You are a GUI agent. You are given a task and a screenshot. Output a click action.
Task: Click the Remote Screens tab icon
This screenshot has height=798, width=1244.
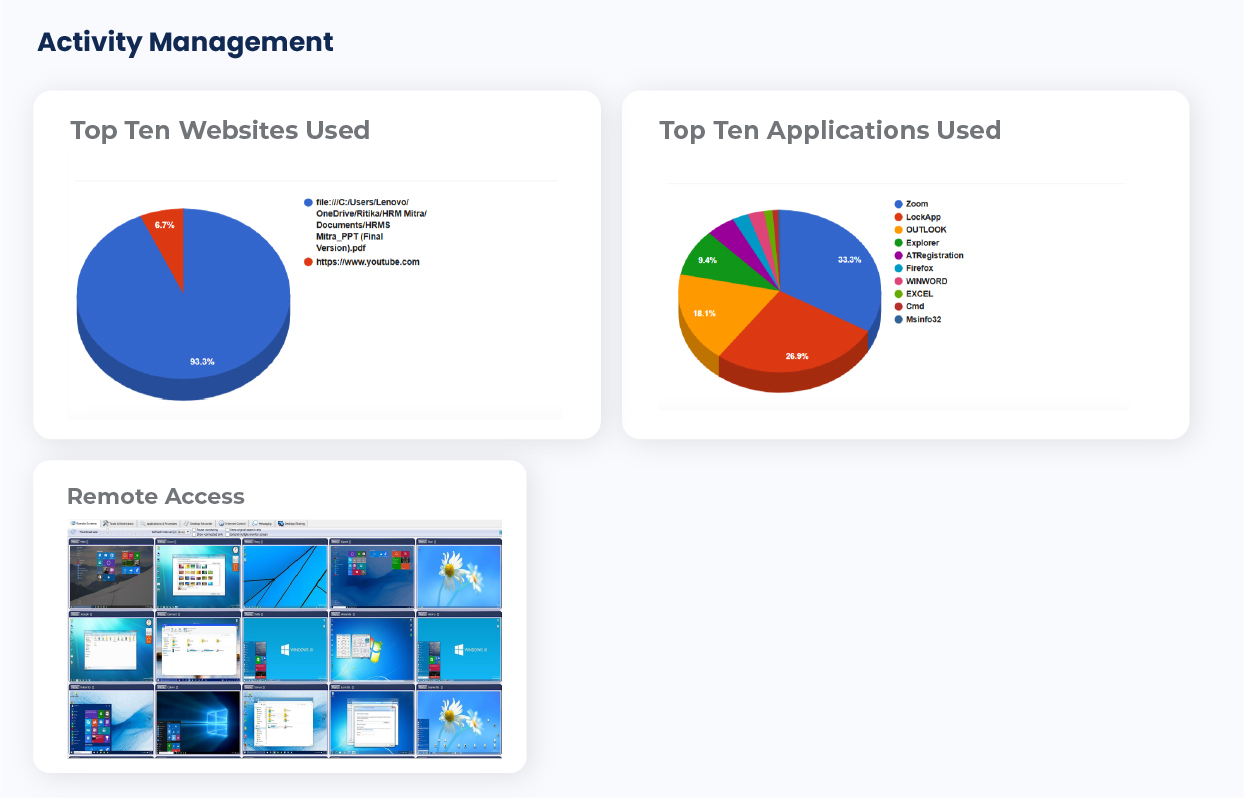(x=73, y=523)
